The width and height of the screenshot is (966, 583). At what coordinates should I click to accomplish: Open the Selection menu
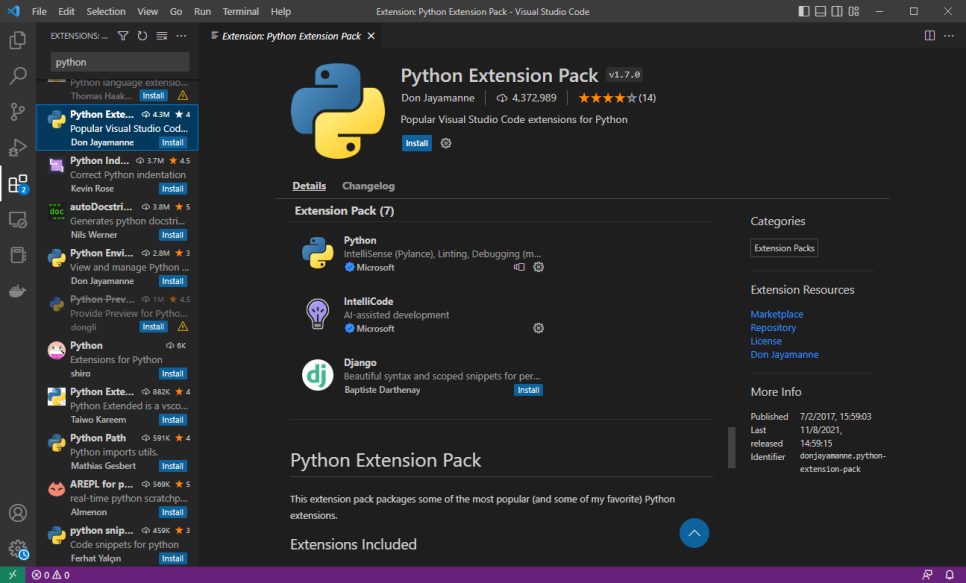pyautogui.click(x=105, y=11)
